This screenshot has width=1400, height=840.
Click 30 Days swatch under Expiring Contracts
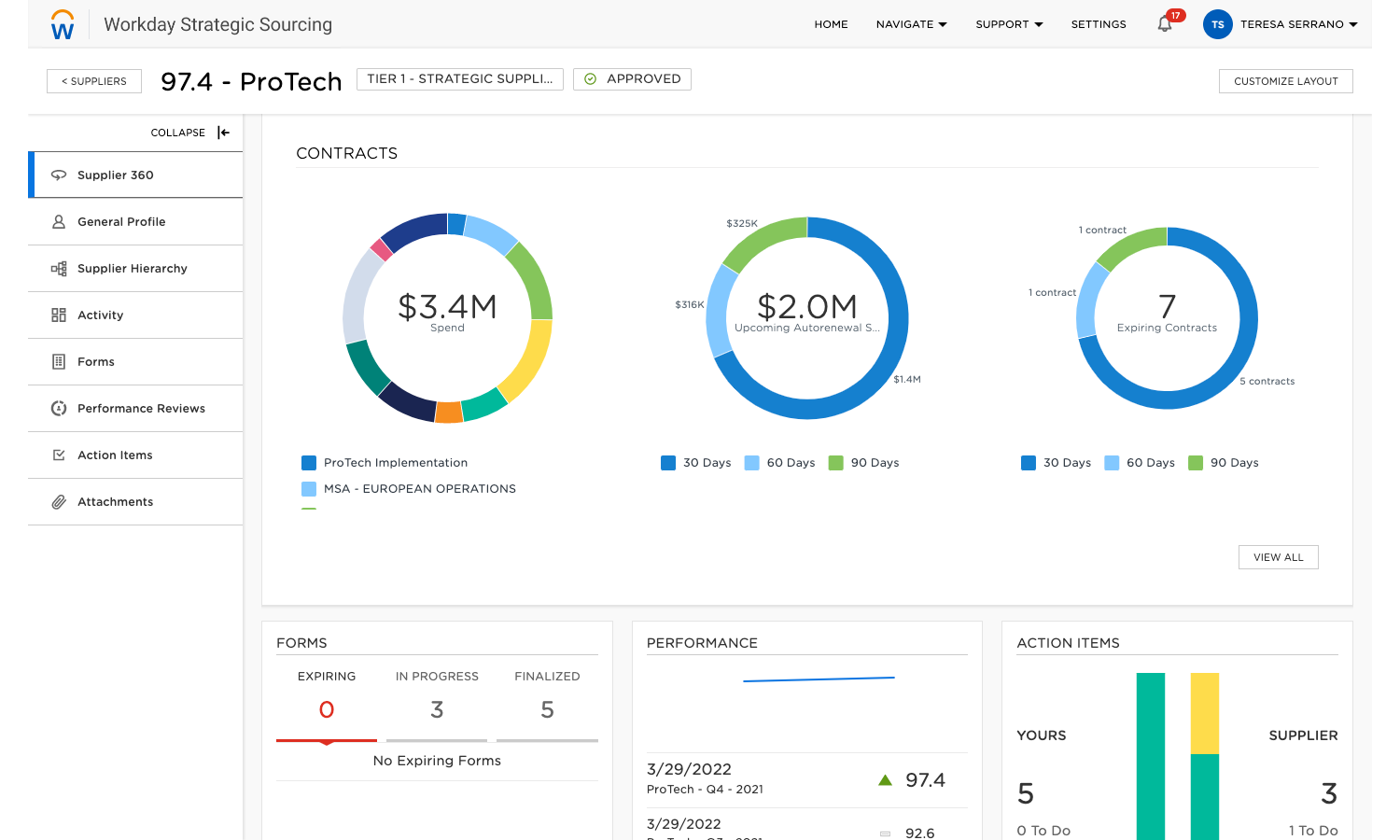[1029, 463]
